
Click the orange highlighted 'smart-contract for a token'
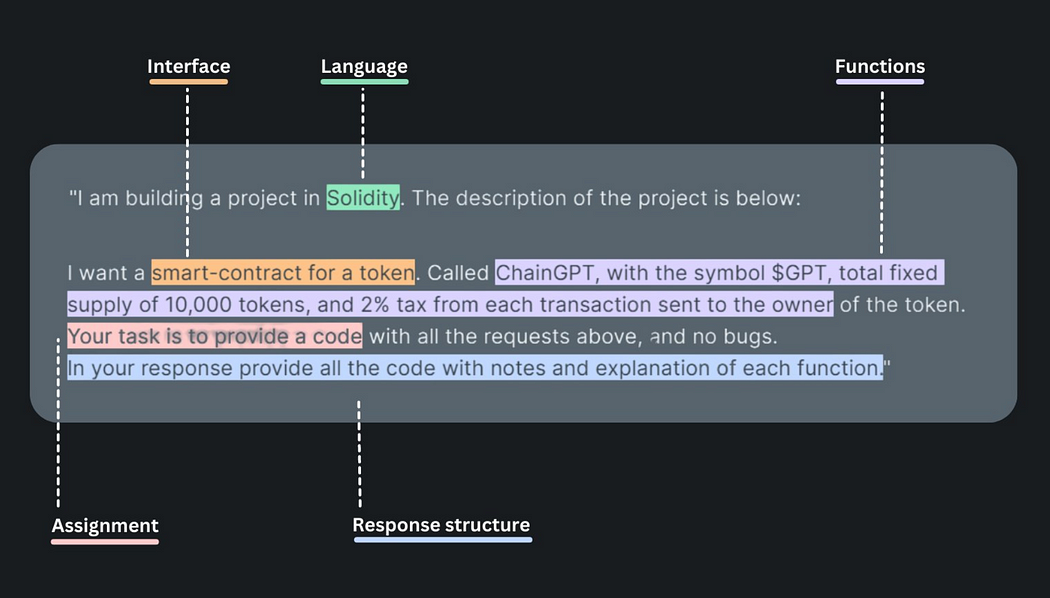[x=283, y=273]
